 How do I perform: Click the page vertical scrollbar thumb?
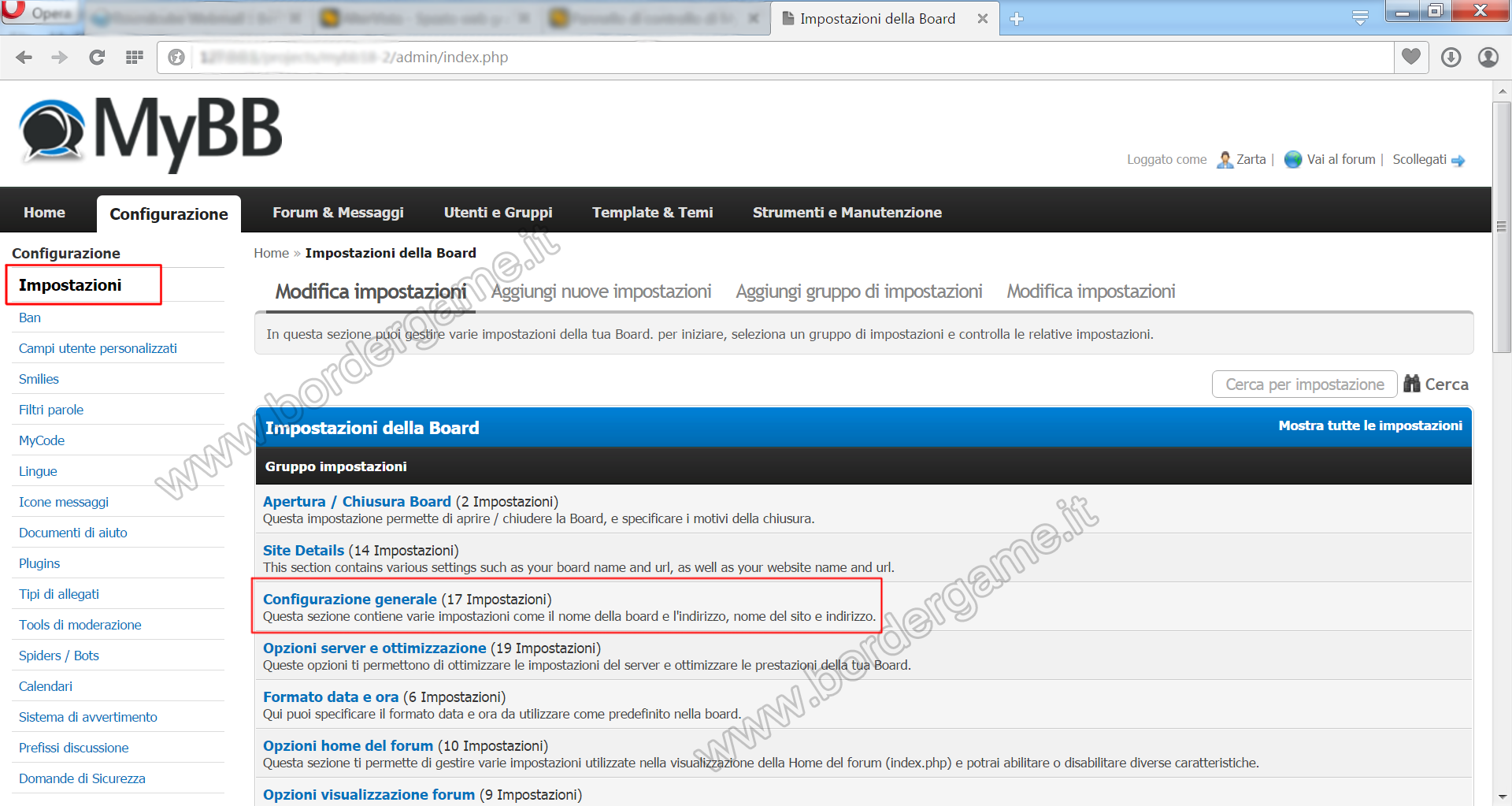[1502, 227]
